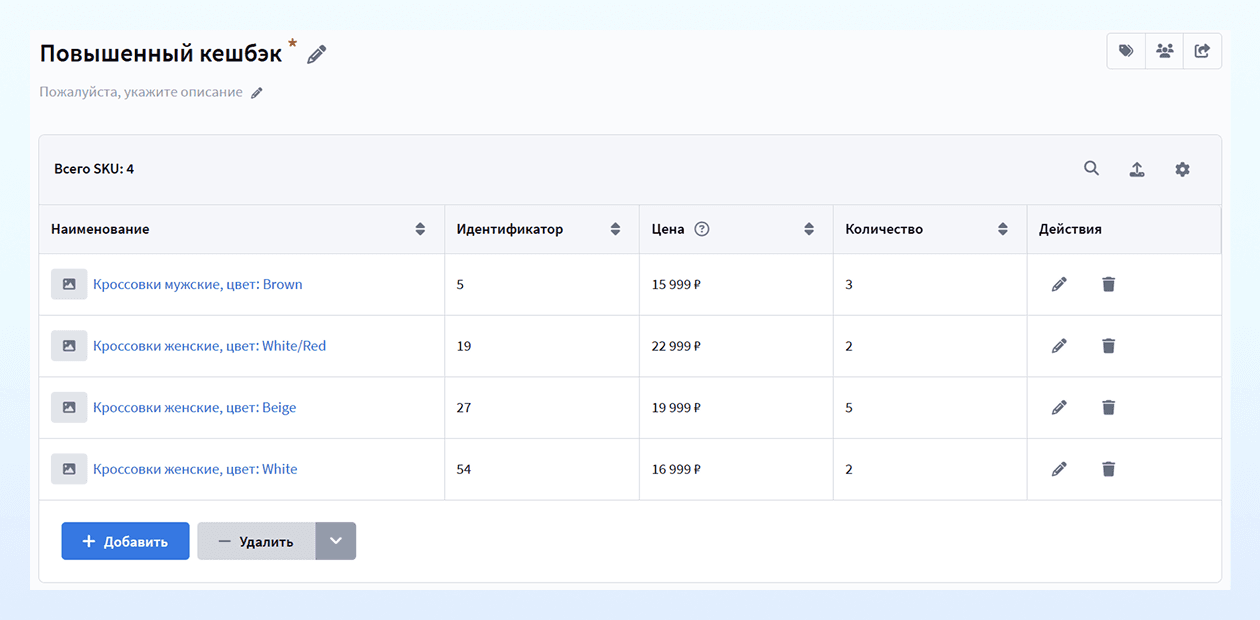Edit the White women's sneakers row
Screen dimensions: 1260x620
click(x=1059, y=469)
